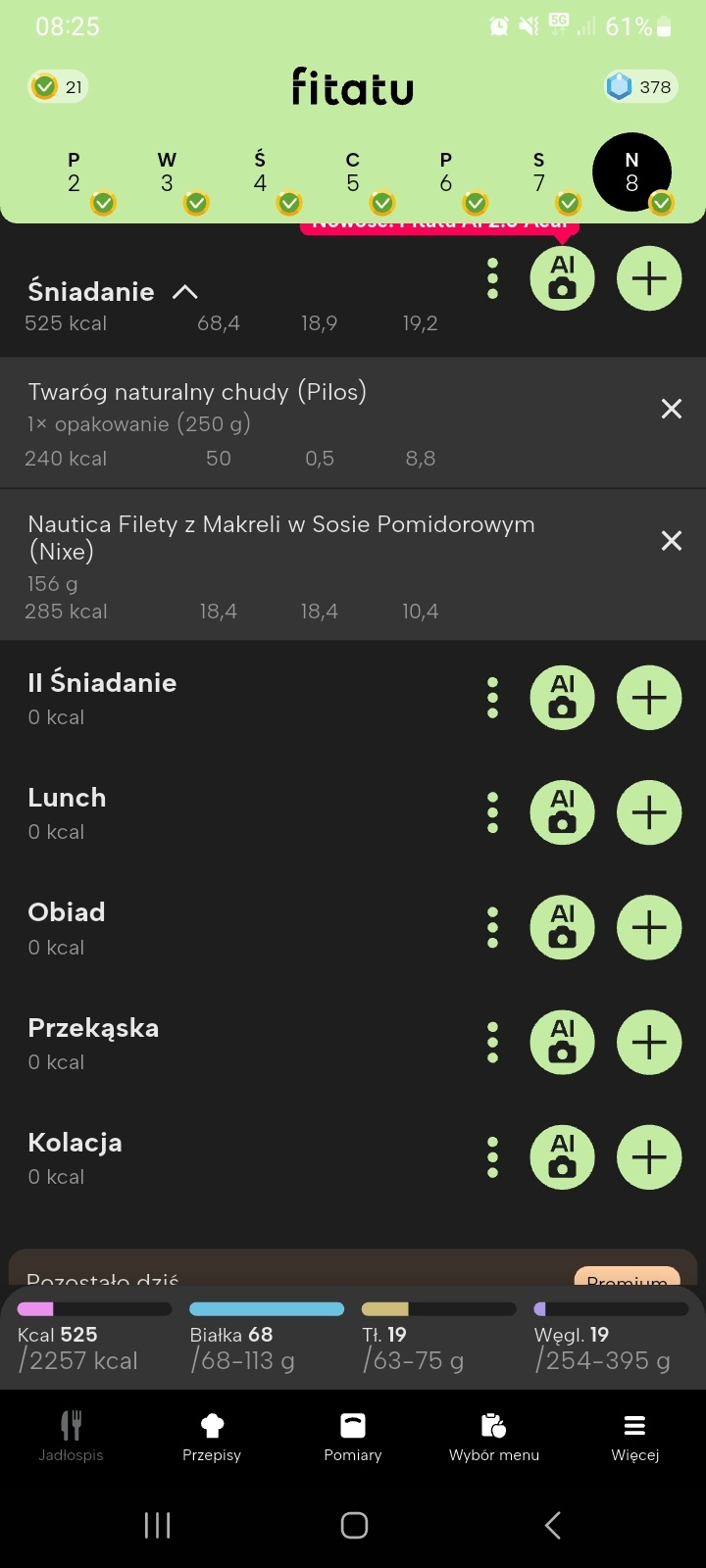
Task: Delete Nautica Filety z Makreli entry
Action: [671, 541]
